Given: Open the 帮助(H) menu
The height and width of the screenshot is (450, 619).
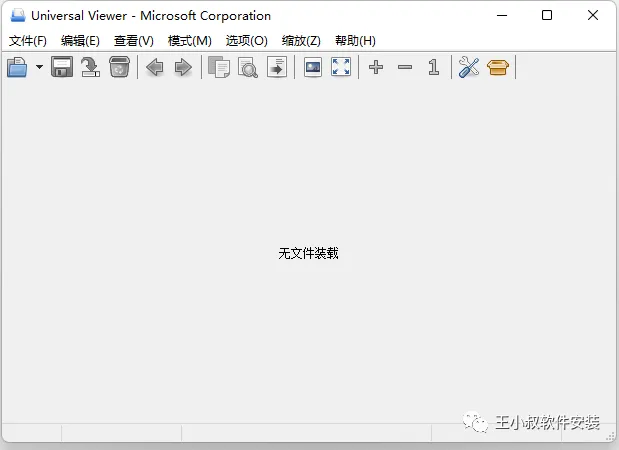Looking at the screenshot, I should (x=355, y=41).
